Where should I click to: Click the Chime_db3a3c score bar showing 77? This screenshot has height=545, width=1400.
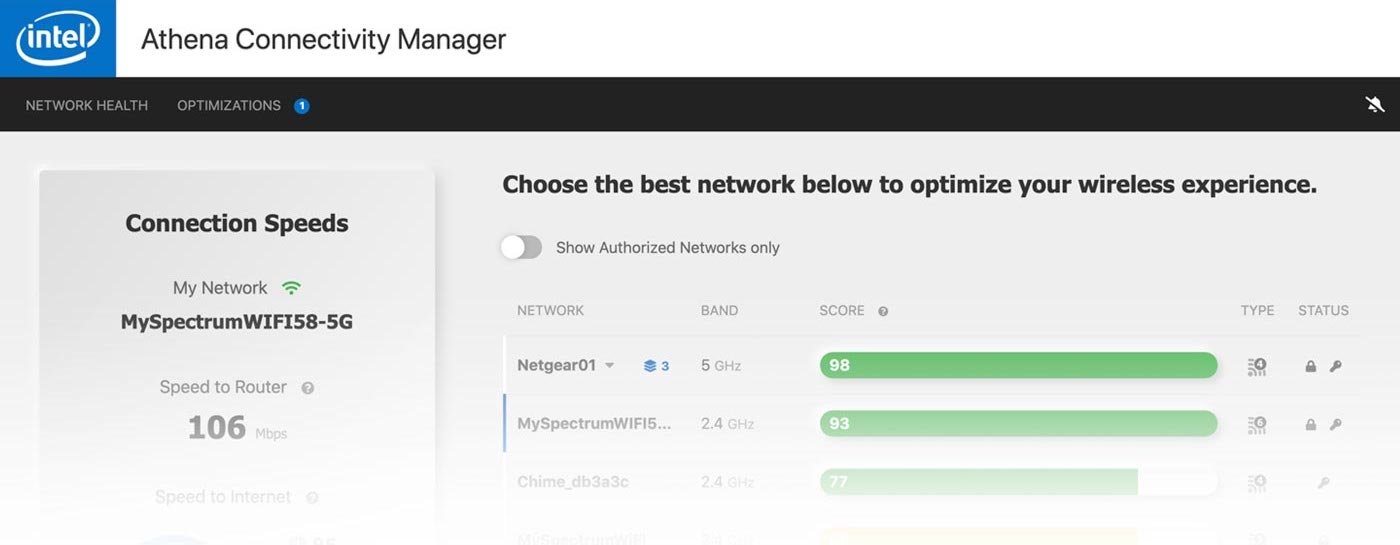tap(978, 482)
